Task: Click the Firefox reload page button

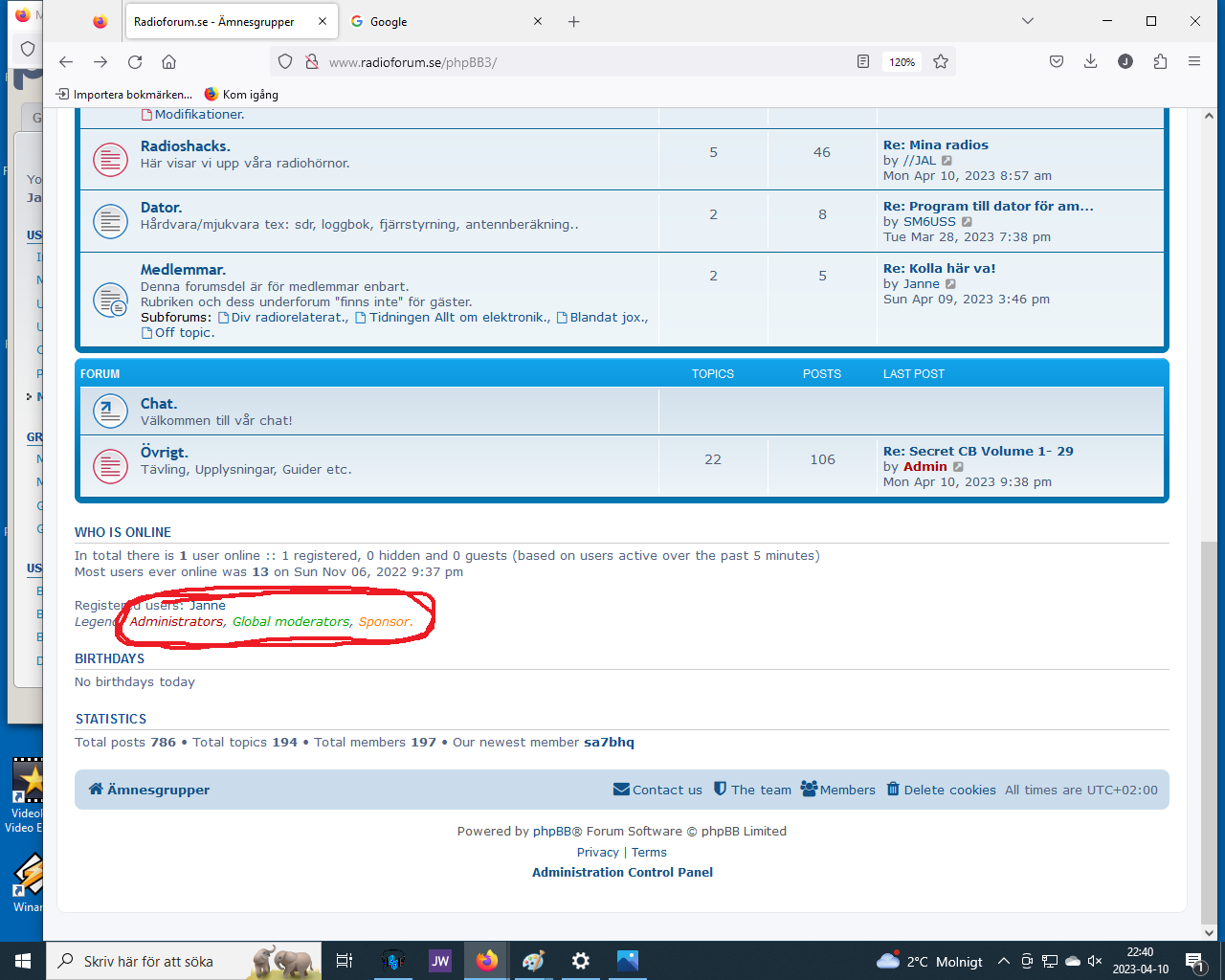Action: pos(135,62)
